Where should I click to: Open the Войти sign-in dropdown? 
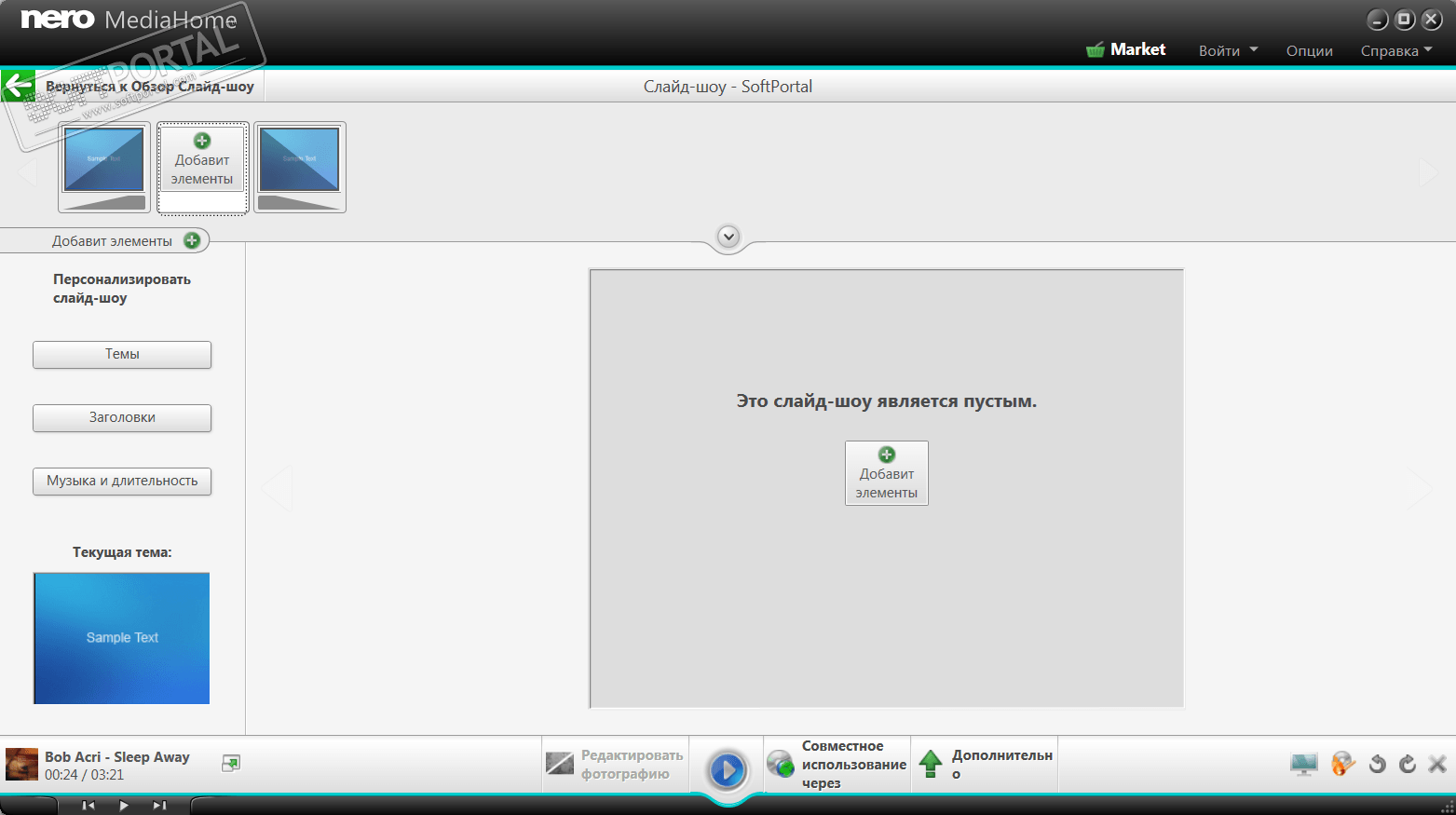1228,50
